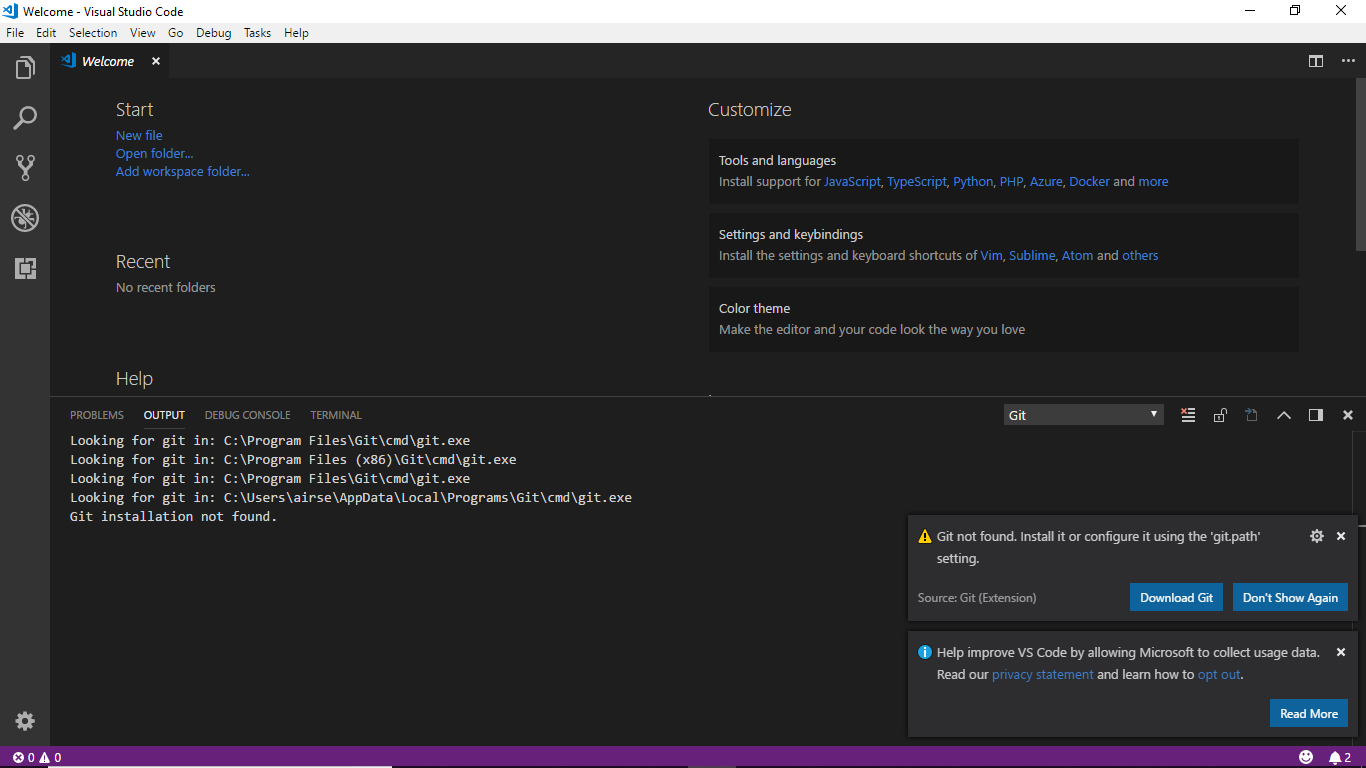Install Python support link
The image size is (1366, 768).
[x=973, y=182]
